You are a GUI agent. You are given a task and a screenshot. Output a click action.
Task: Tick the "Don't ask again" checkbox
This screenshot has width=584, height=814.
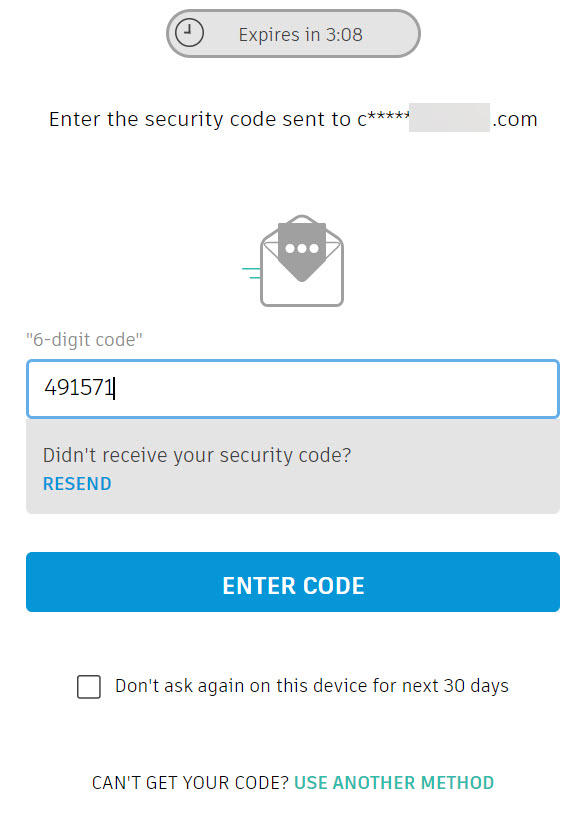pyautogui.click(x=89, y=686)
